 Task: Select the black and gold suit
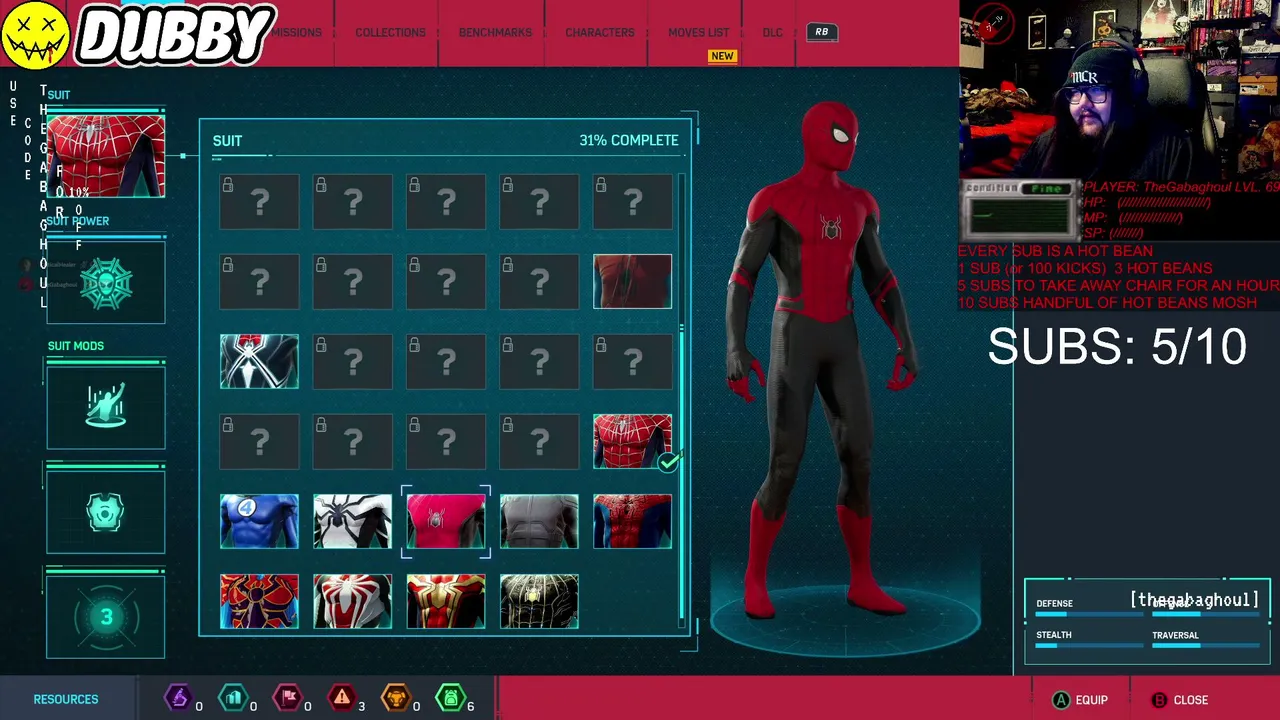pyautogui.click(x=539, y=601)
